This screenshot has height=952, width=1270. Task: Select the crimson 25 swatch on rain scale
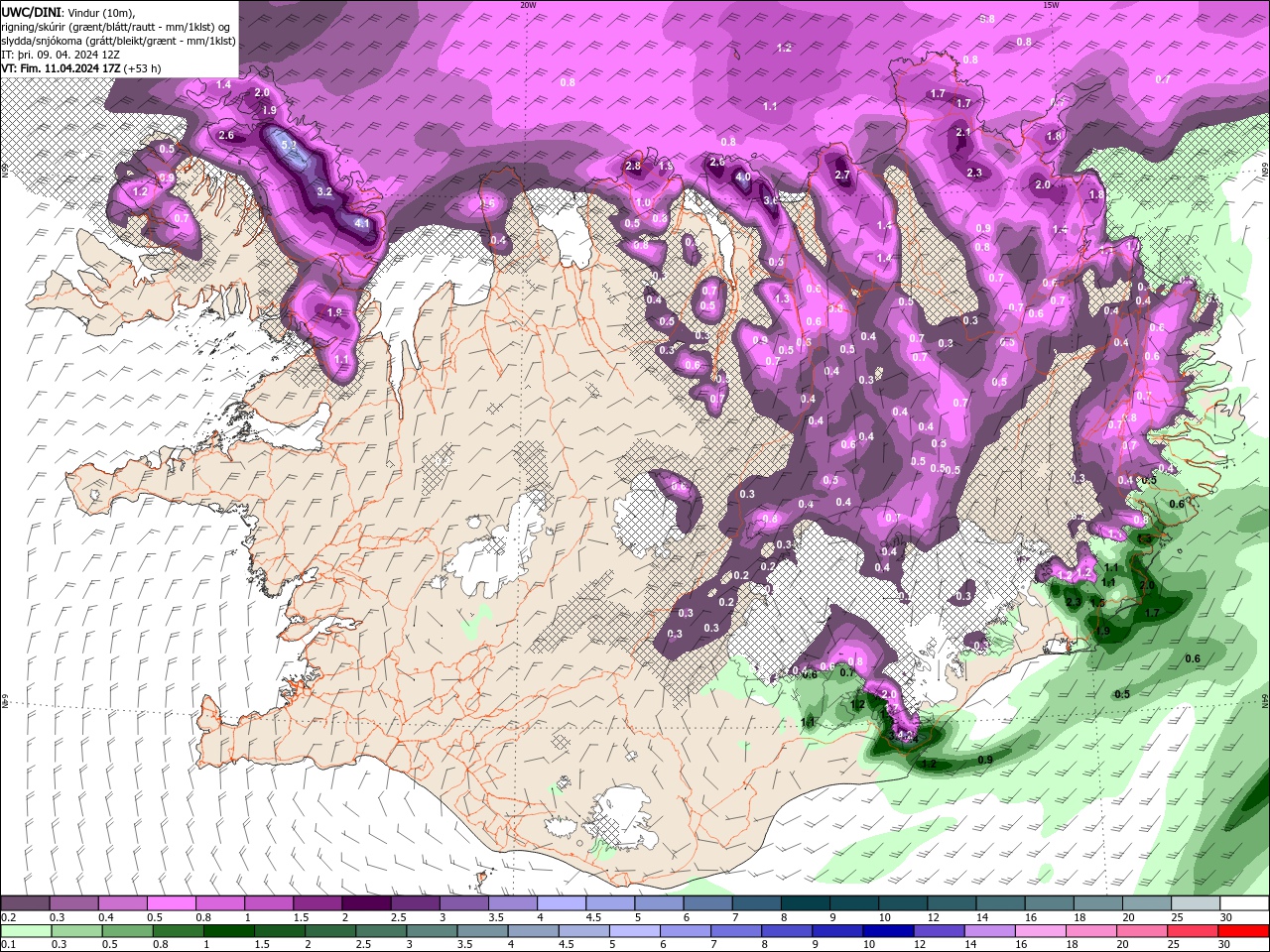[x=1194, y=931]
